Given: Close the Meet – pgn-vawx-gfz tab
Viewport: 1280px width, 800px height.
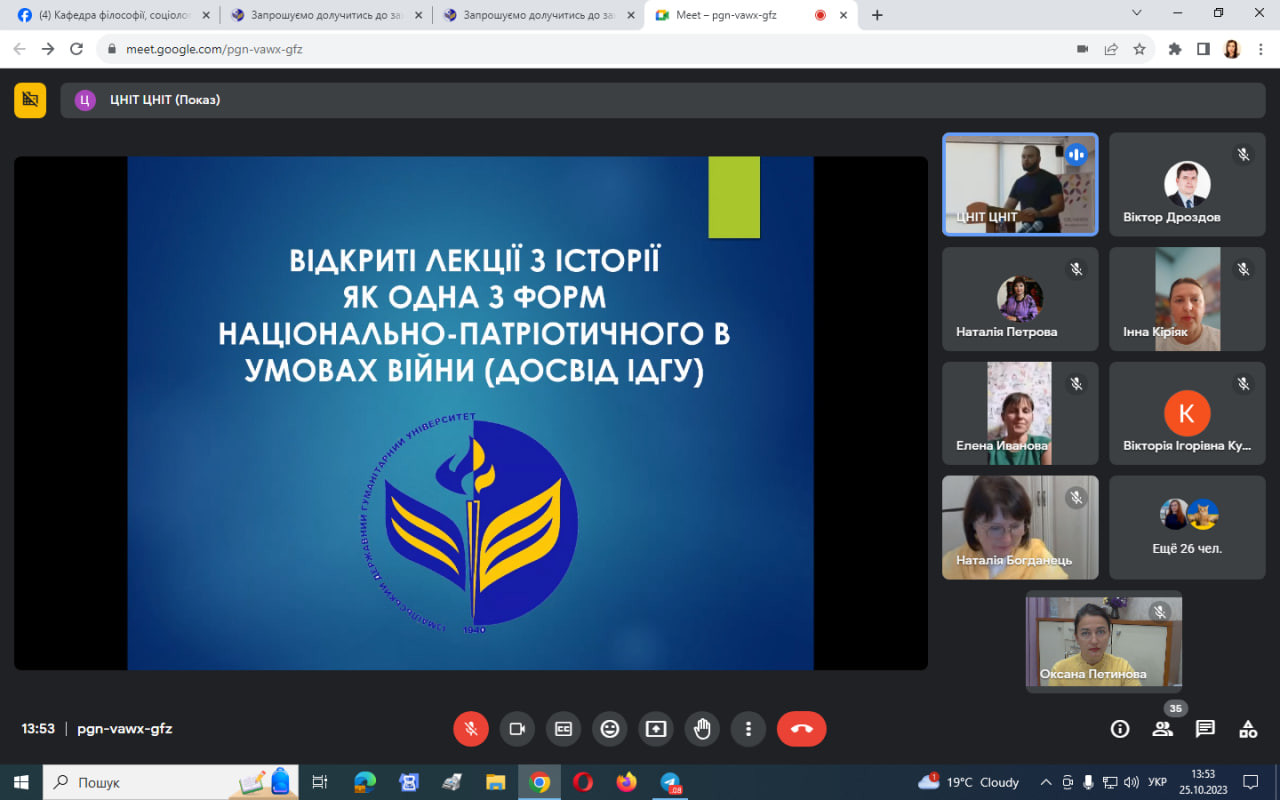Looking at the screenshot, I should point(844,15).
